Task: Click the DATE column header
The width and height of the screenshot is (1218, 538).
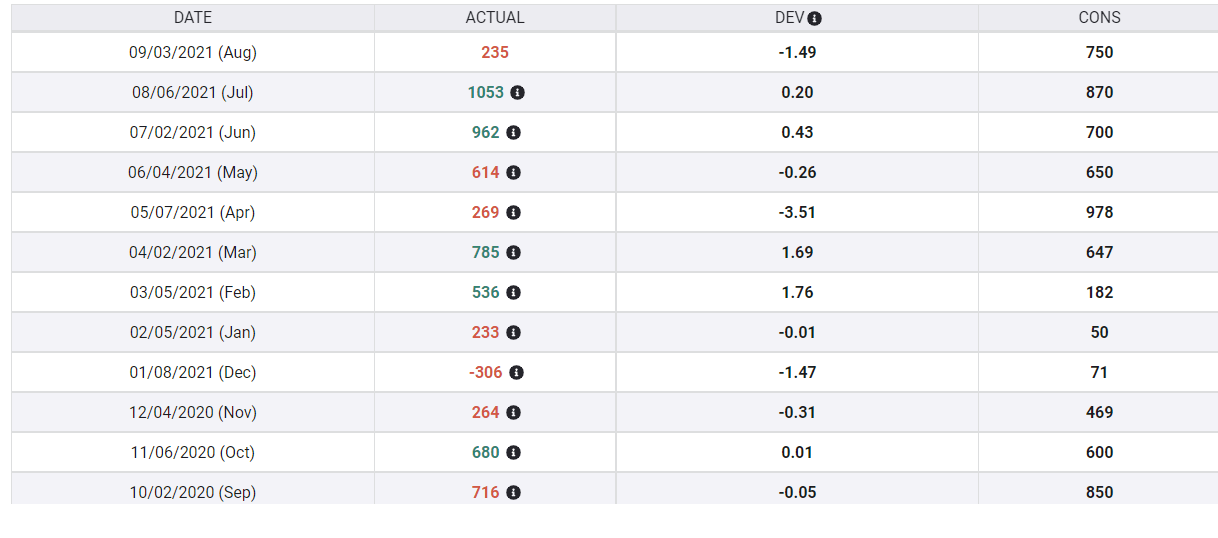Action: 193,18
